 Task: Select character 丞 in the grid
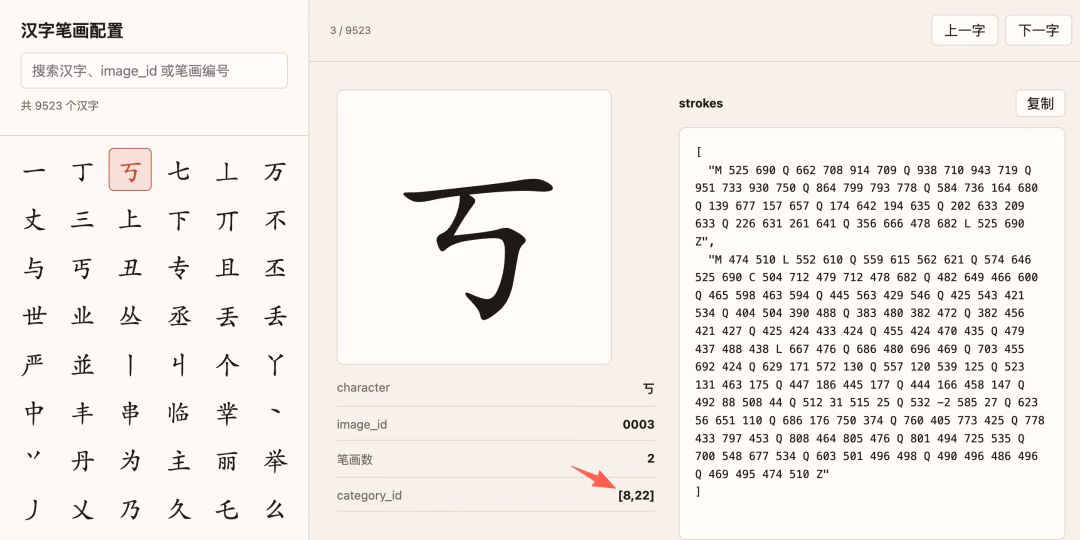(178, 315)
